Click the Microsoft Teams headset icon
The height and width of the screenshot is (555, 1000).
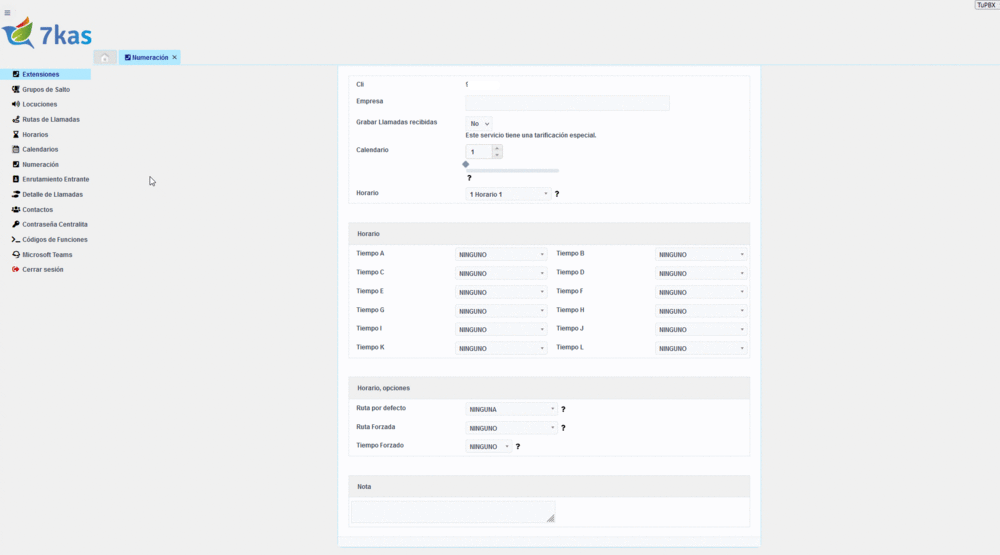(x=16, y=255)
